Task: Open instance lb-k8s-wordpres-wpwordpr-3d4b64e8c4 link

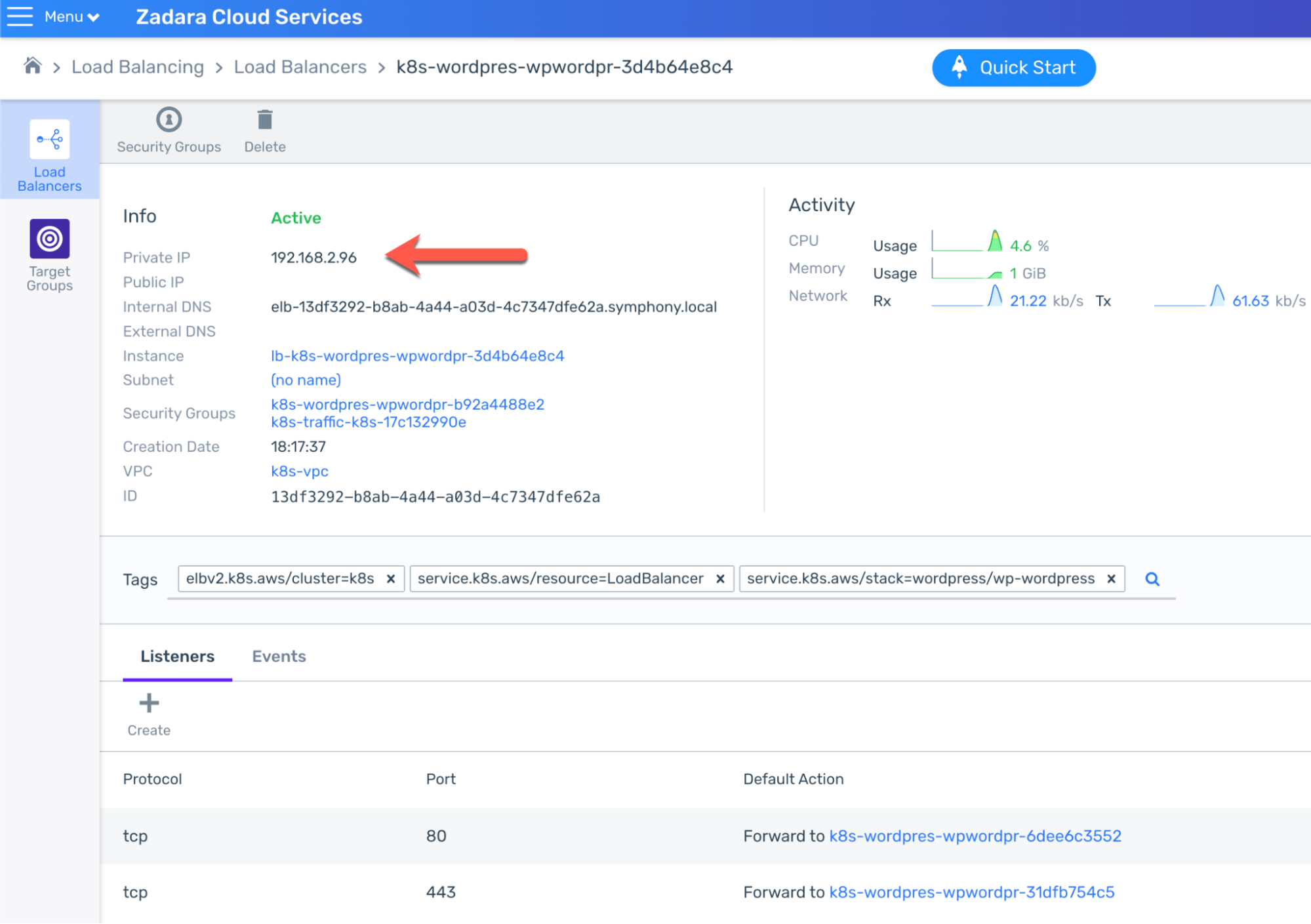Action: (x=417, y=356)
